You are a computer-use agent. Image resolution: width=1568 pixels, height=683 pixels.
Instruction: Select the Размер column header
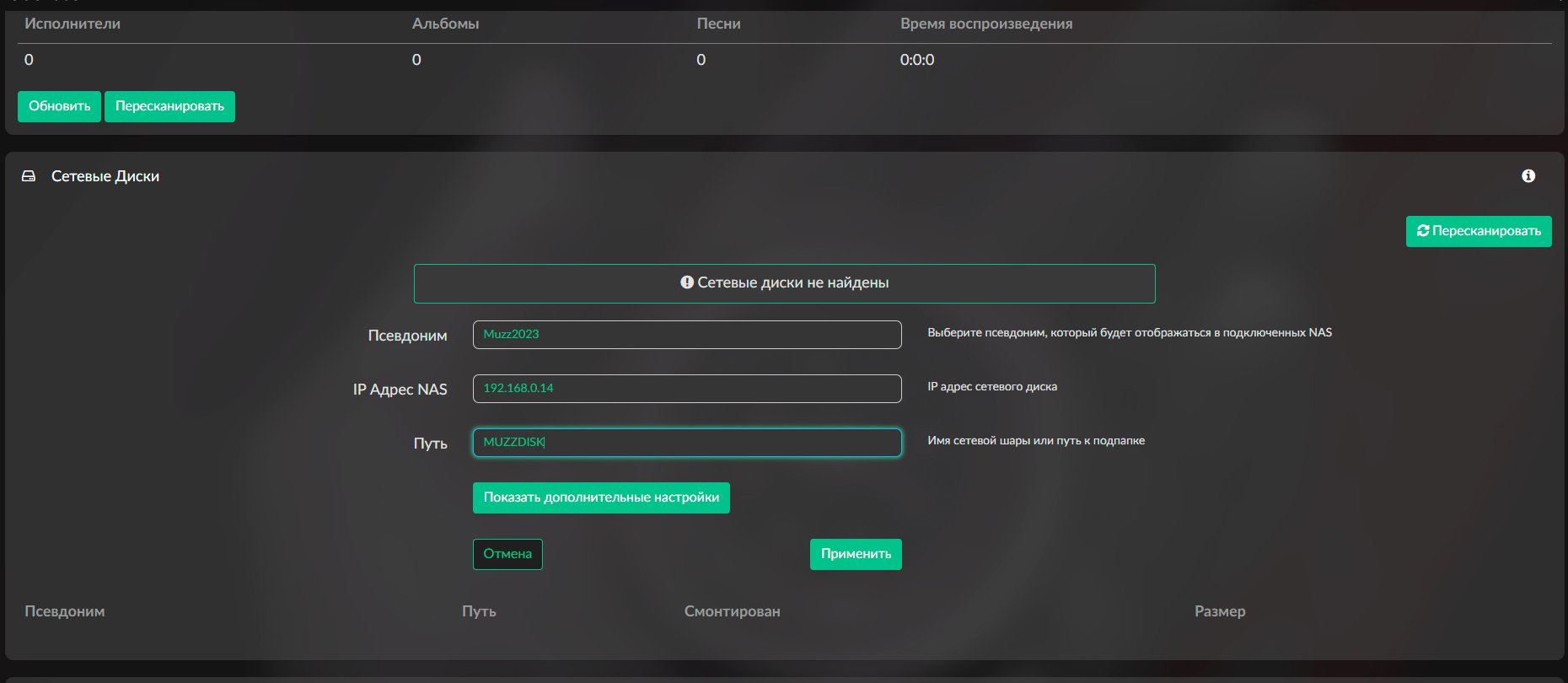(1219, 611)
